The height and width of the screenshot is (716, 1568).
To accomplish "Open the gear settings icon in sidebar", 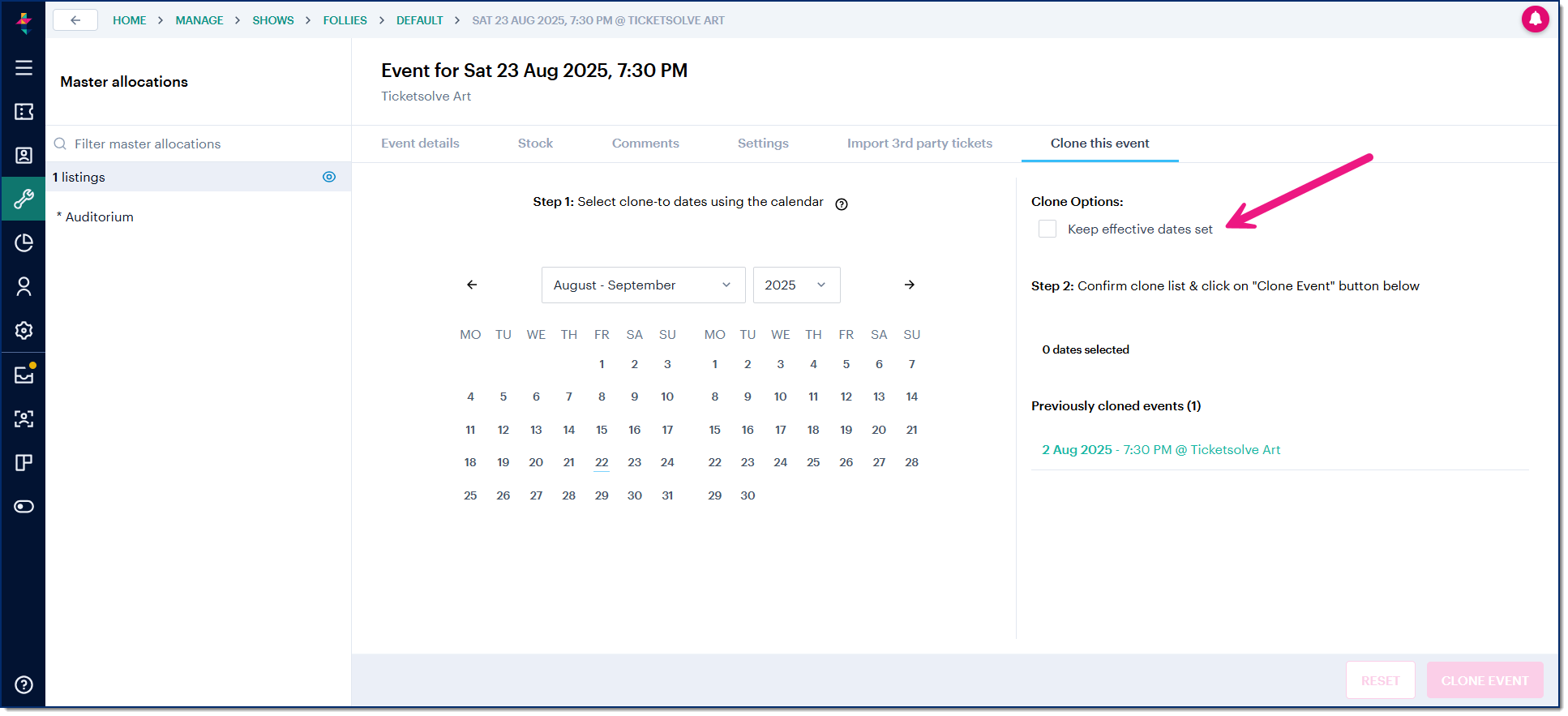I will [24, 331].
